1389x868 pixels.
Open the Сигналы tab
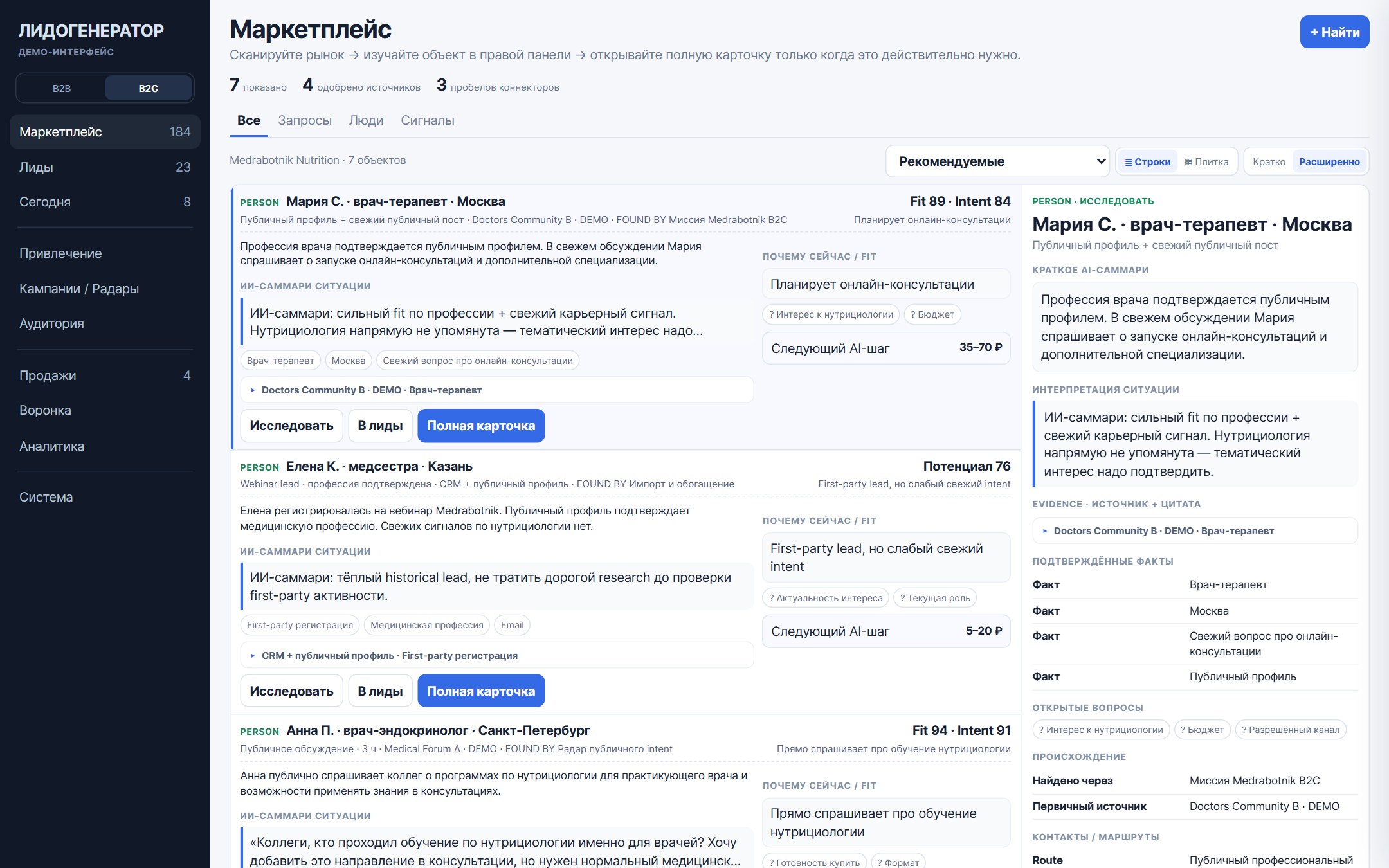point(428,121)
